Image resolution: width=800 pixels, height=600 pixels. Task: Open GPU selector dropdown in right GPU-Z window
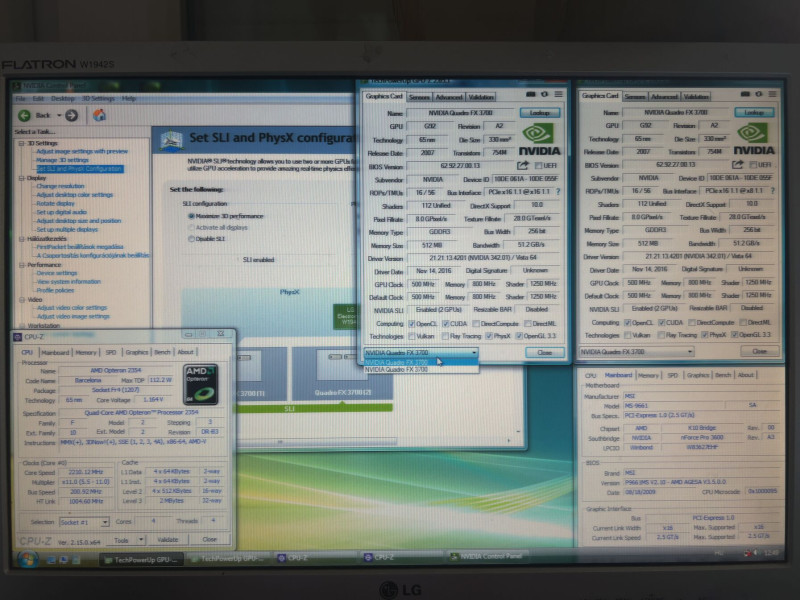click(636, 352)
